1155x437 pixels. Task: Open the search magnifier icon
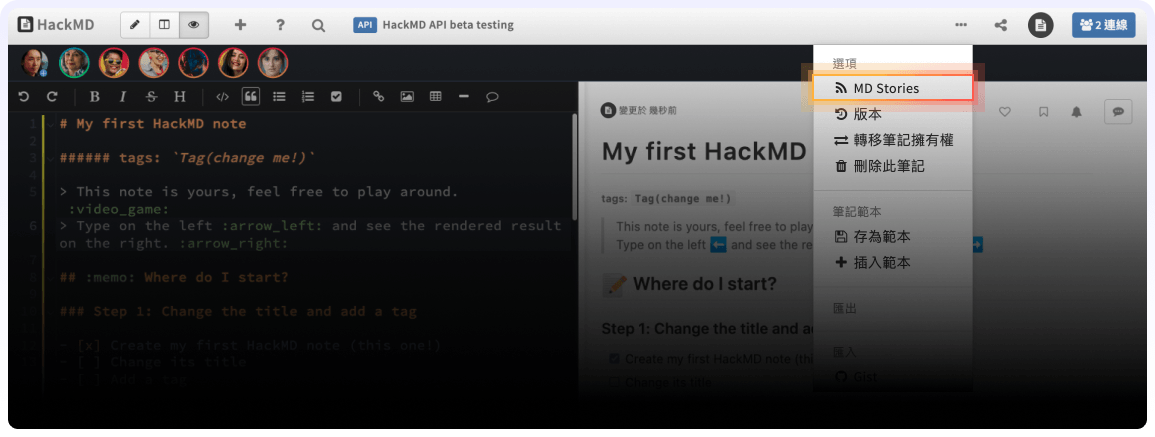pyautogui.click(x=318, y=24)
